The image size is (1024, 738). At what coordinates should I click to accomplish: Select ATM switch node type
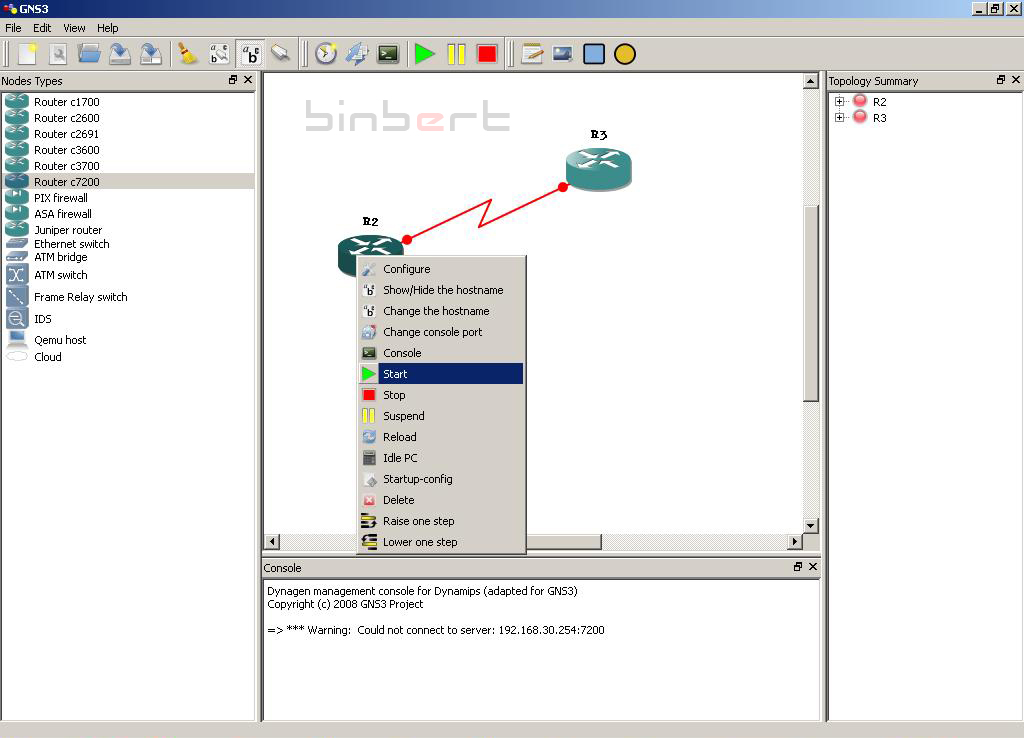pos(128,275)
